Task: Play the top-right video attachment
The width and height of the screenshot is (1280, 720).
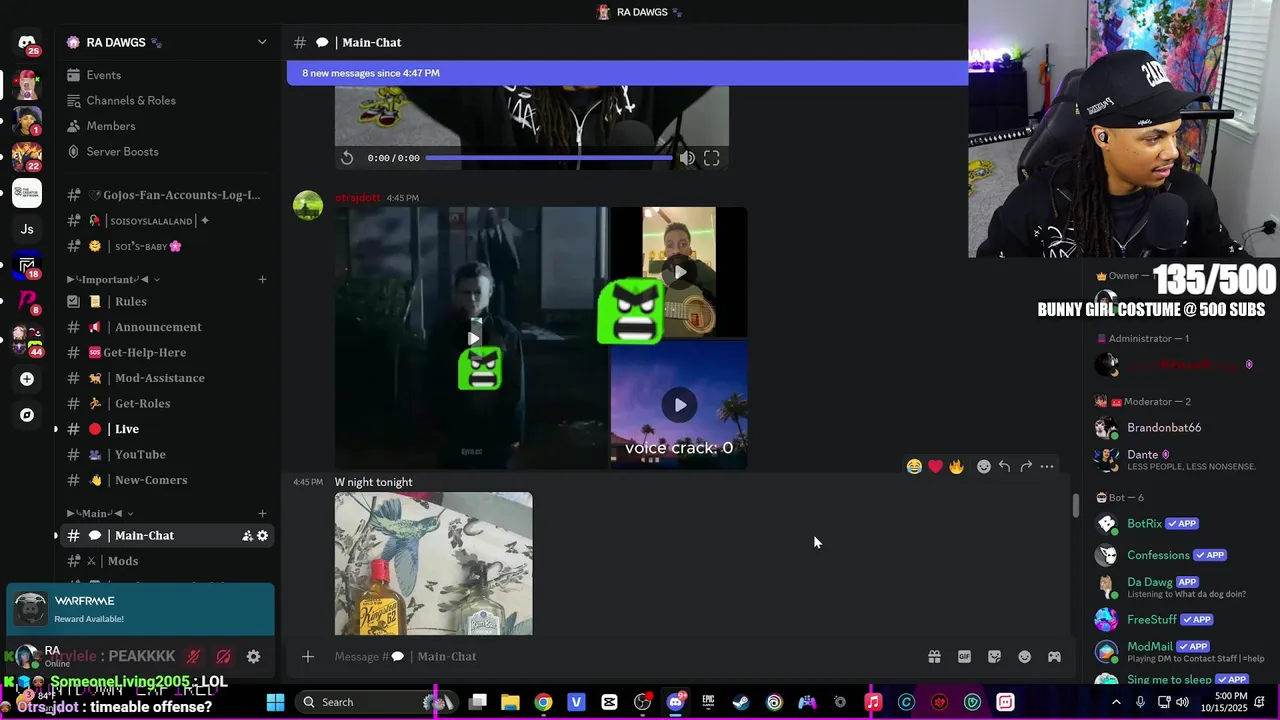Action: coord(680,272)
